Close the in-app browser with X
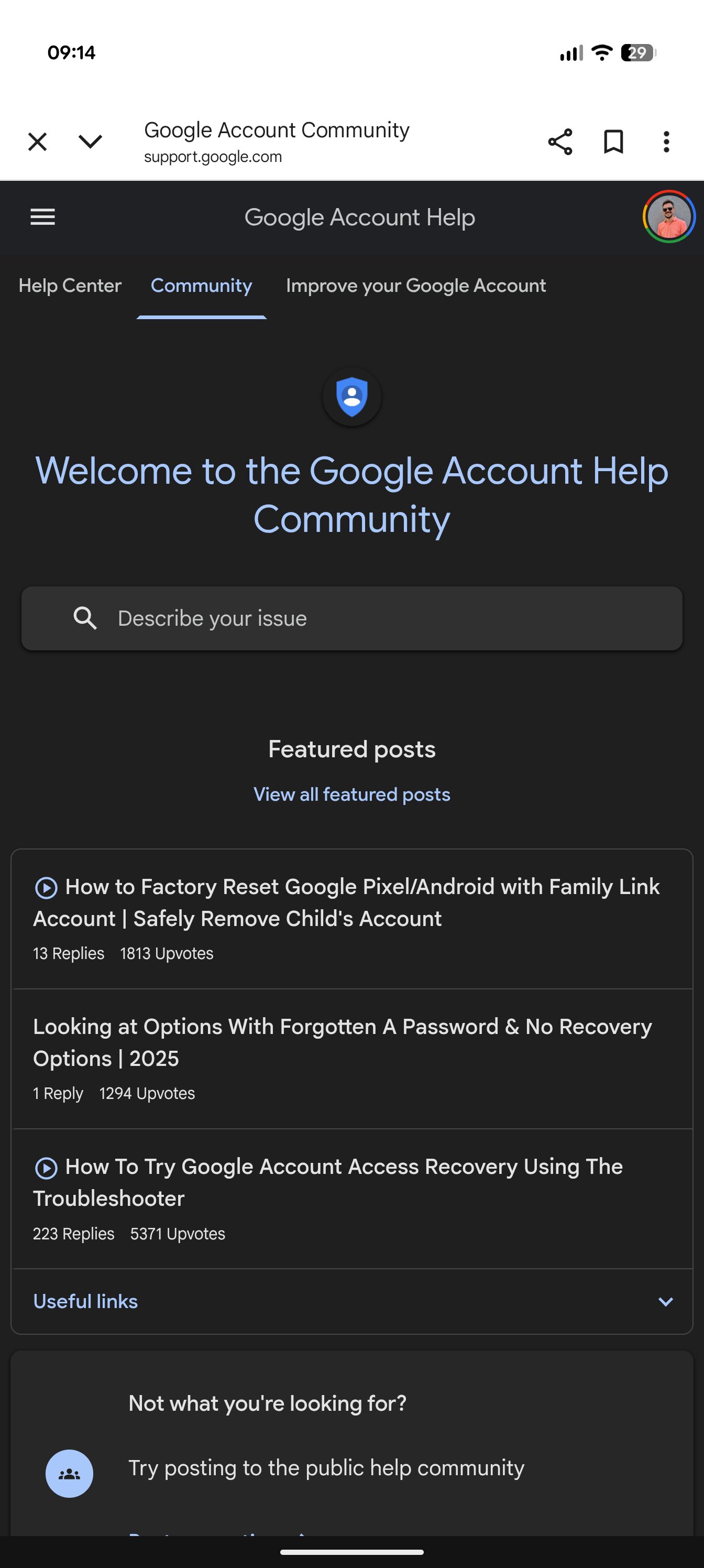 (38, 142)
